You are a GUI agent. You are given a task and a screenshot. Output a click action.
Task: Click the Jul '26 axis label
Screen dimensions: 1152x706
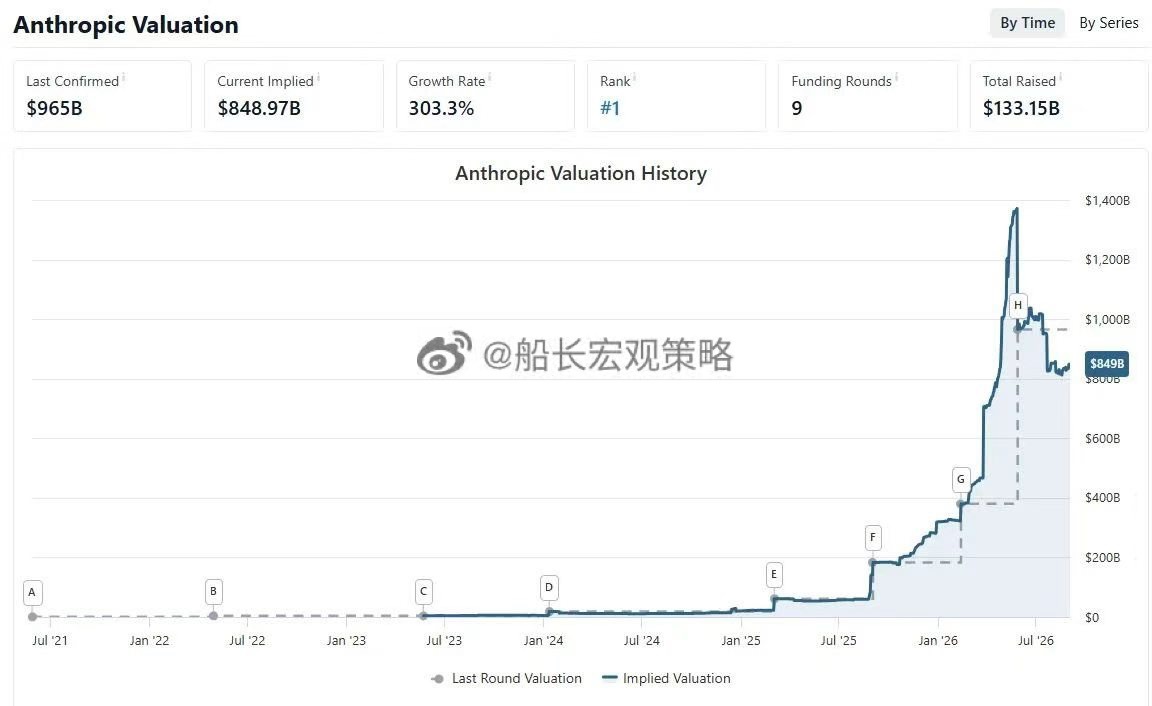(x=1035, y=641)
